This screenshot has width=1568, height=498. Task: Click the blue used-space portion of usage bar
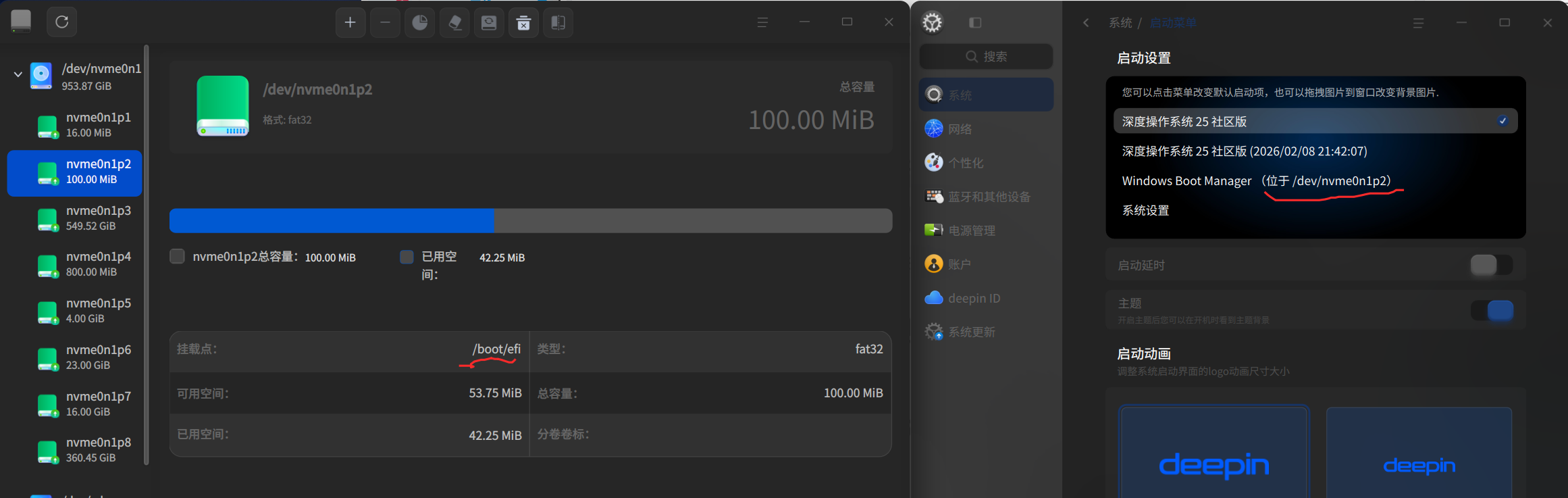(332, 221)
